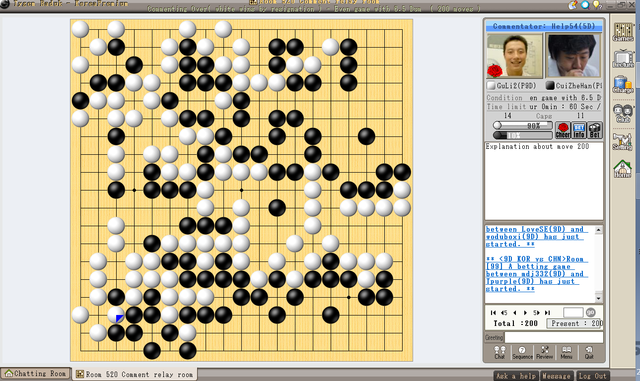640x381 pixels.
Task: Click the Ask a help button
Action: (x=516, y=376)
